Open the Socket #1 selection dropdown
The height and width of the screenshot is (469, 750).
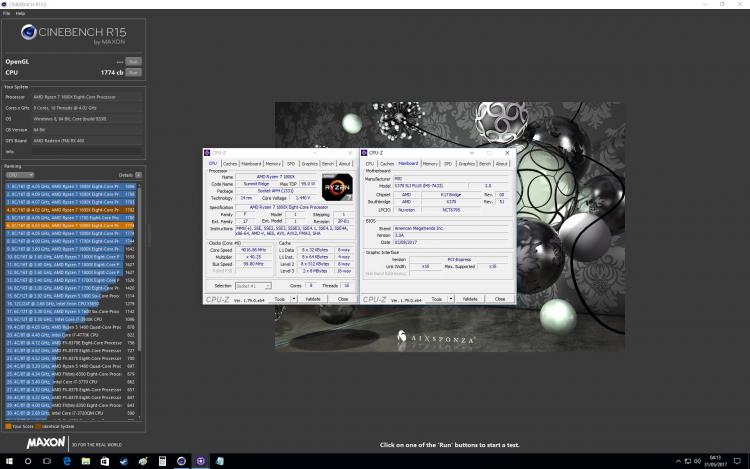pyautogui.click(x=253, y=285)
